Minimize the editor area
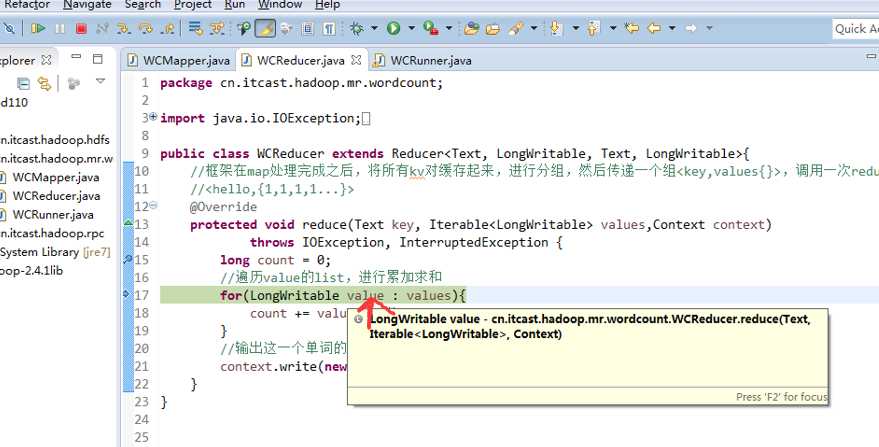 coord(871,57)
